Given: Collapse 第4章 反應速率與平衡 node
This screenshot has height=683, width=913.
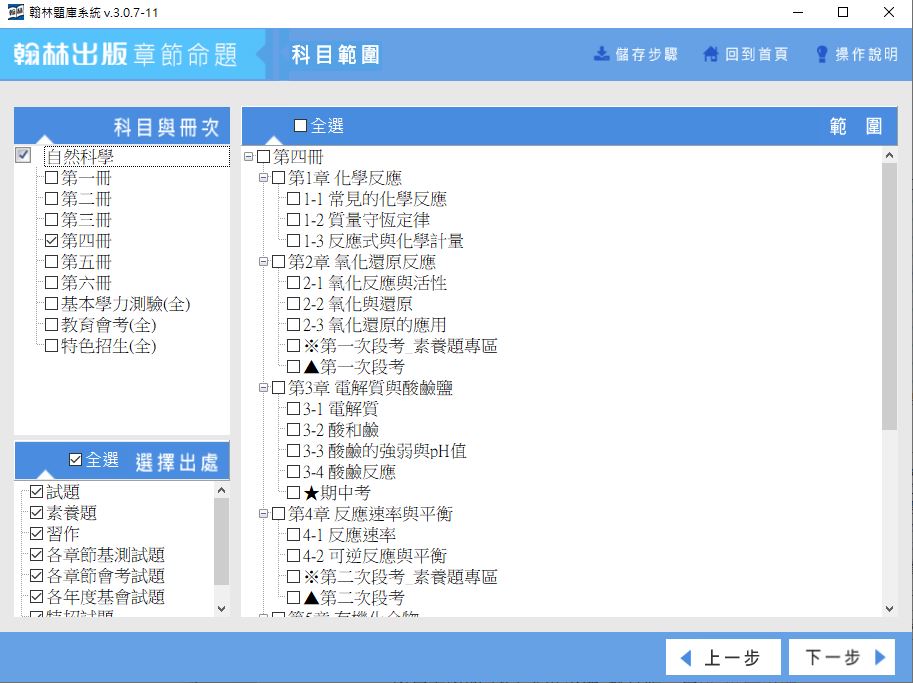Looking at the screenshot, I should [x=263, y=513].
